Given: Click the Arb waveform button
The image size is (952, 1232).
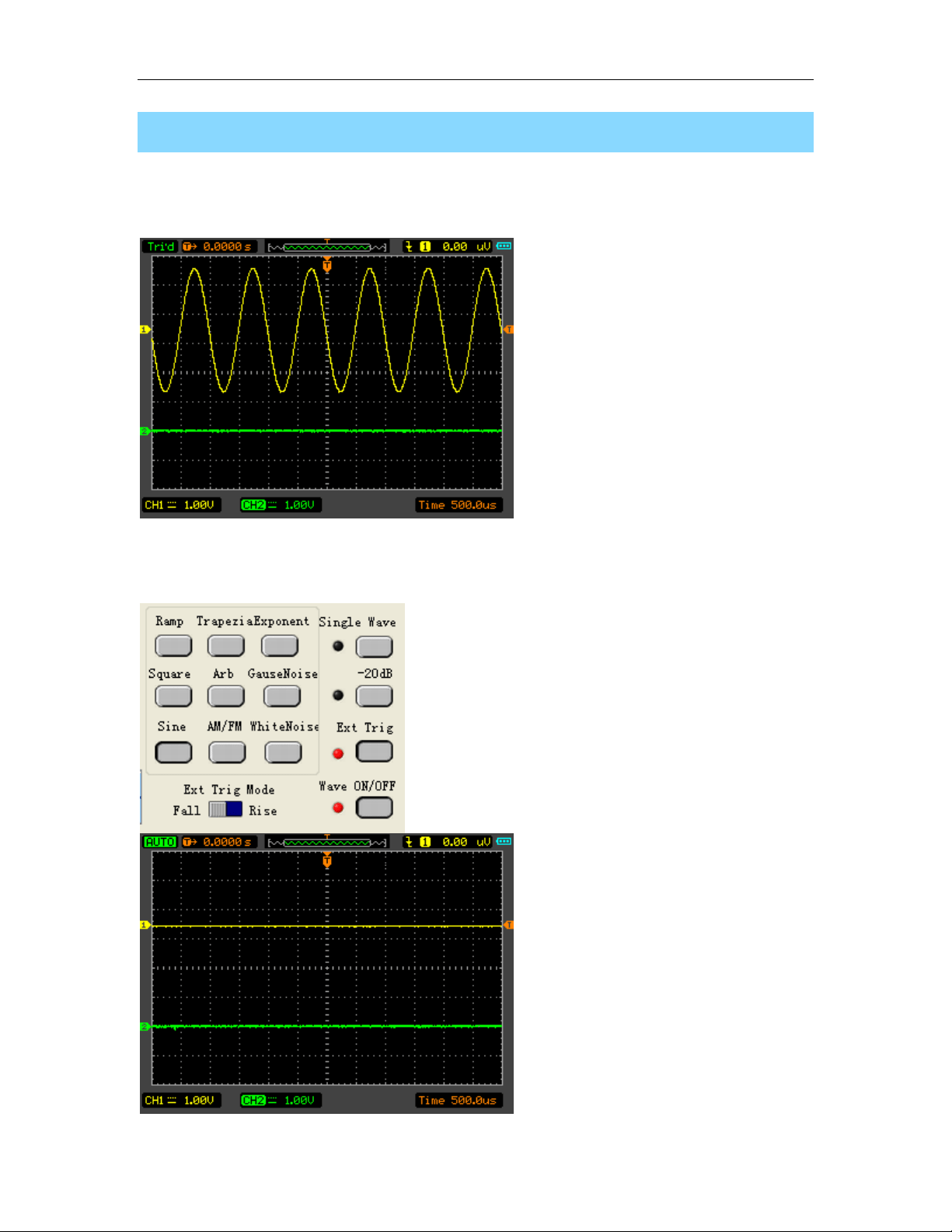Looking at the screenshot, I should (226, 696).
